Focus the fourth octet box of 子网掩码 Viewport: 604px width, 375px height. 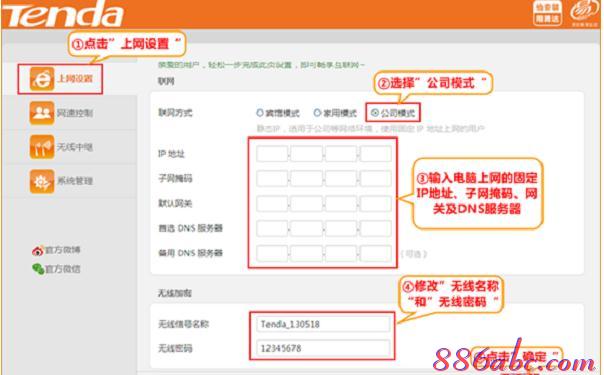click(x=376, y=178)
